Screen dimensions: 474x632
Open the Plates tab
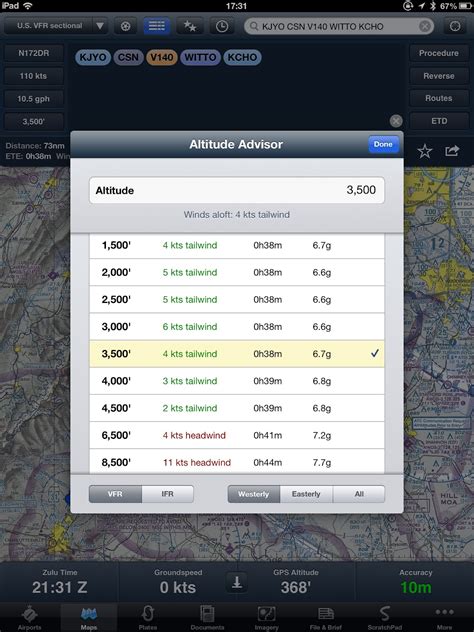point(148,617)
